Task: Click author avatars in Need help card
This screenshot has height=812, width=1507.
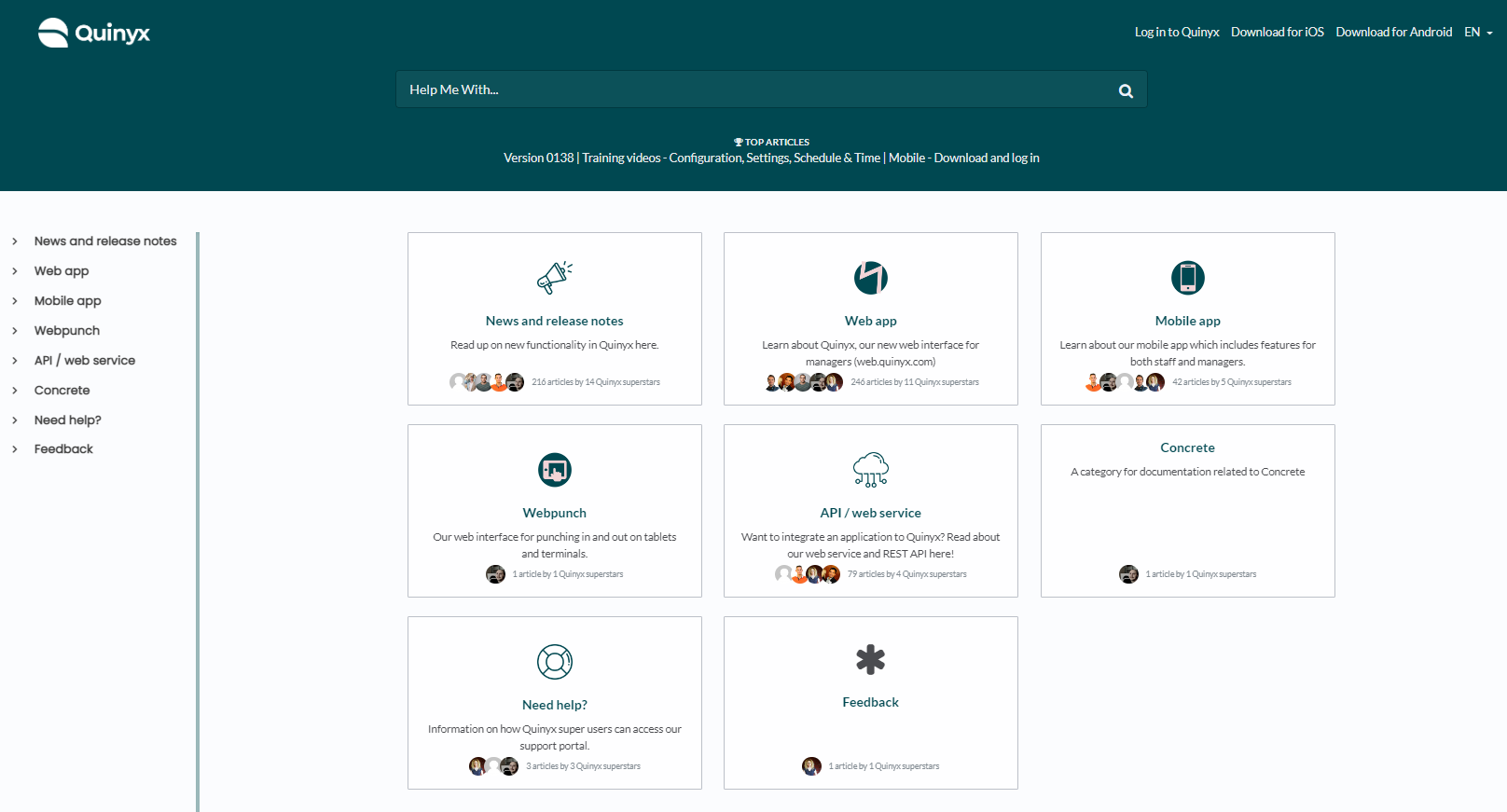Action: coord(493,766)
